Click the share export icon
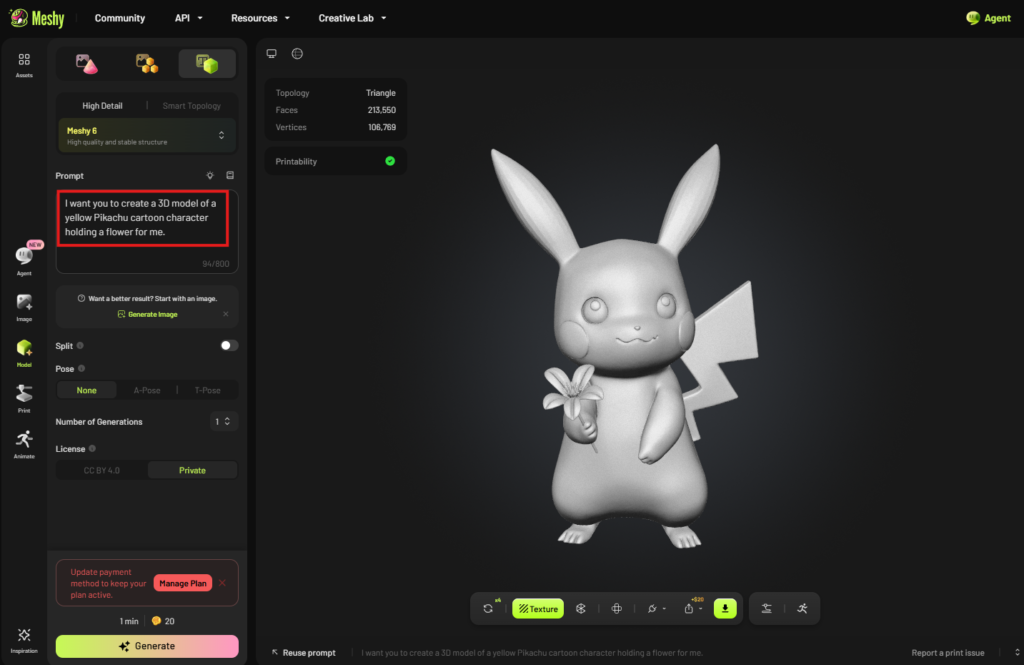This screenshot has width=1024, height=665. coord(688,608)
